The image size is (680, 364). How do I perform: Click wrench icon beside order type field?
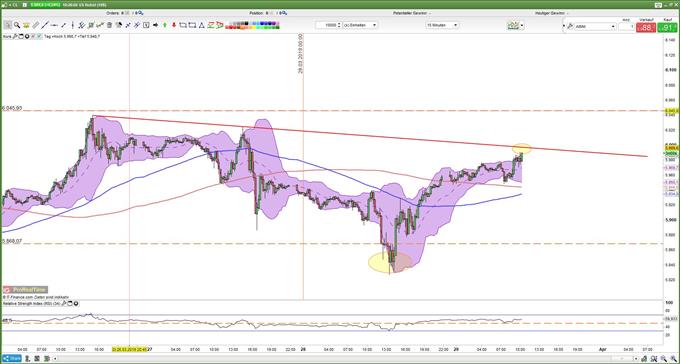pyautogui.click(x=570, y=26)
